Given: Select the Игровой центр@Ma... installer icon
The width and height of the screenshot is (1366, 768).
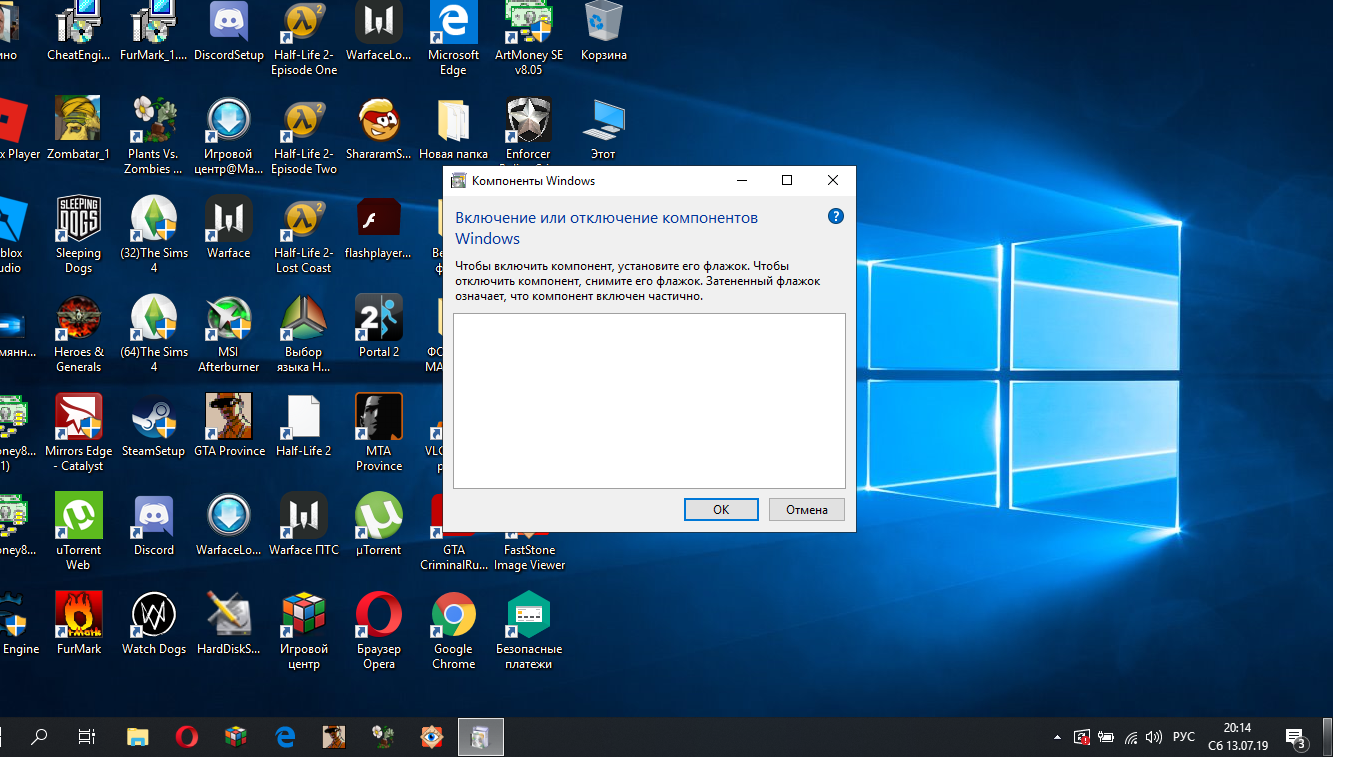Looking at the screenshot, I should [x=229, y=136].
